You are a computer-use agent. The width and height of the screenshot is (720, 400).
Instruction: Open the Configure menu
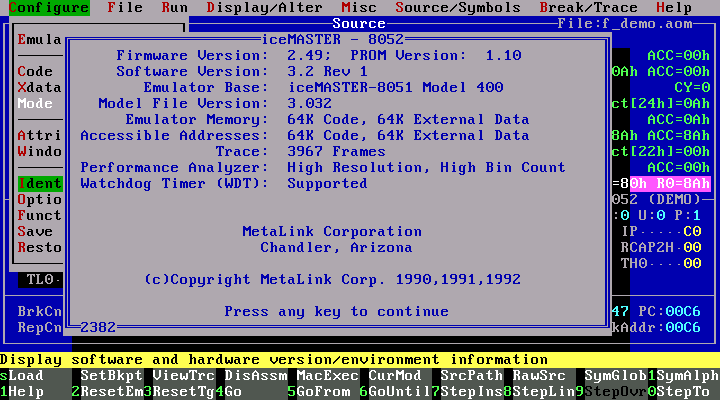[x=49, y=8]
